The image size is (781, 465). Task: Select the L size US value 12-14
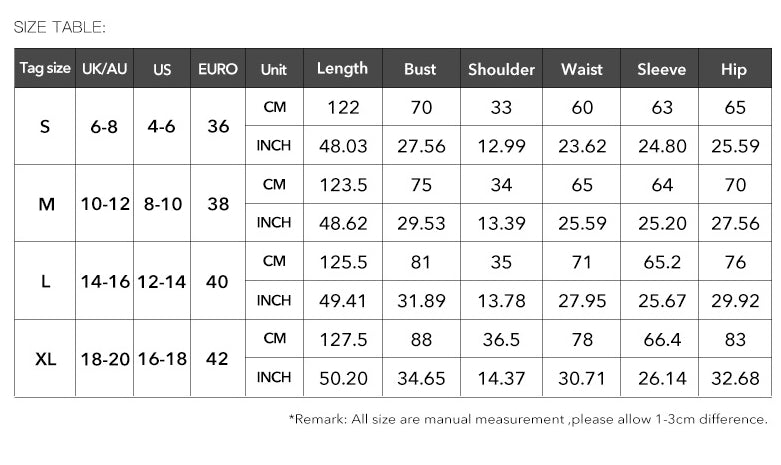(162, 281)
